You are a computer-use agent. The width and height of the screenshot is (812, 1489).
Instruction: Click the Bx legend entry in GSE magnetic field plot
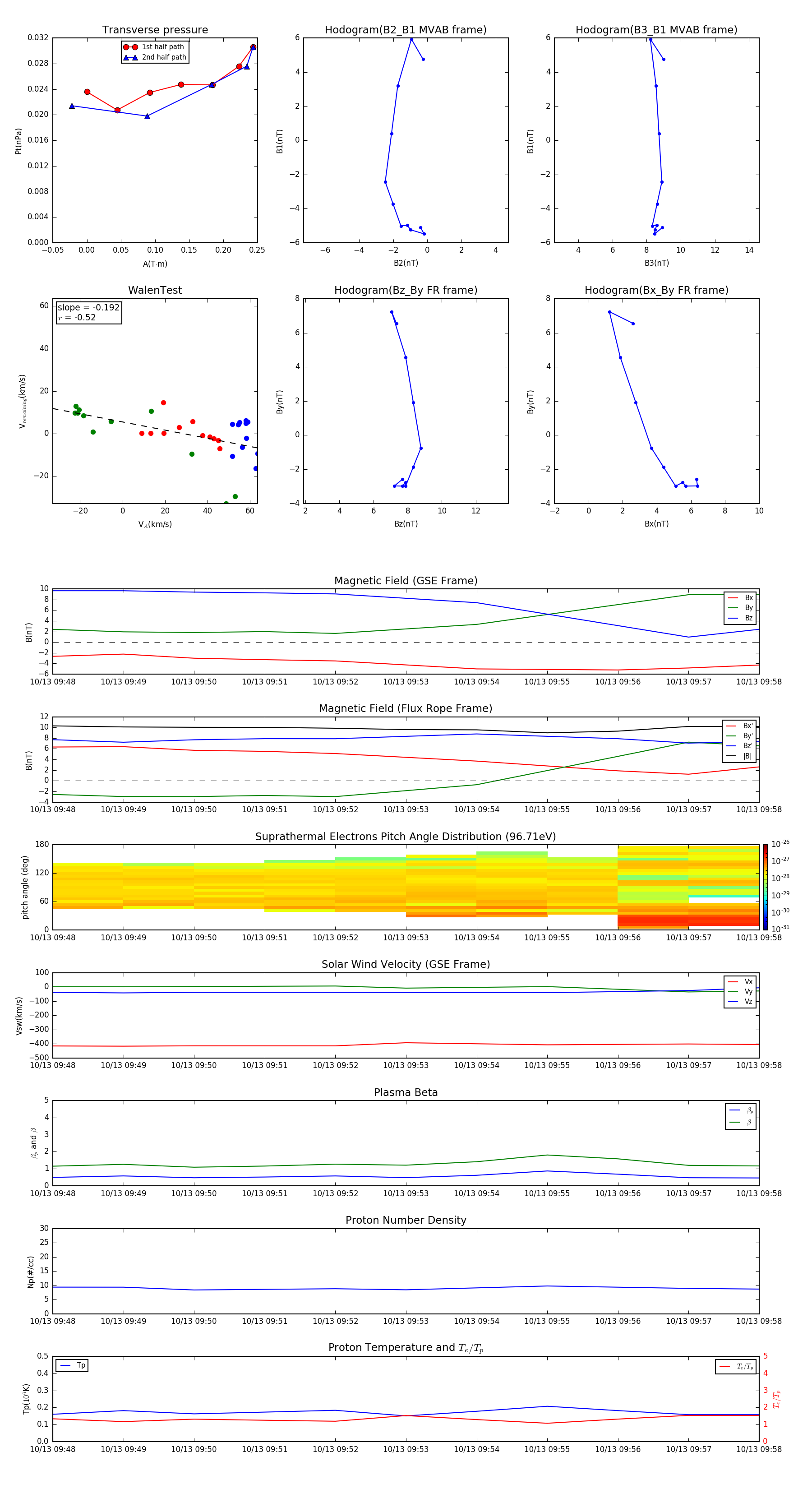pyautogui.click(x=740, y=598)
